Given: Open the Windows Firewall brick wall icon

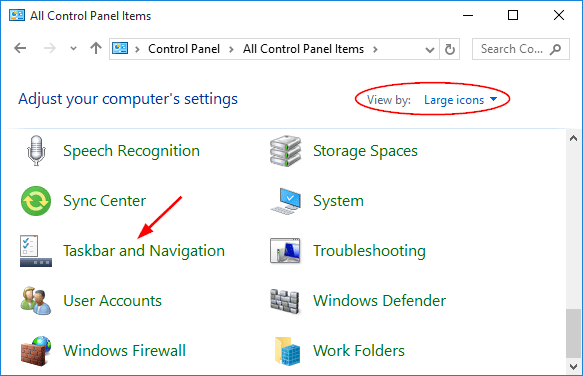Looking at the screenshot, I should 36,351.
